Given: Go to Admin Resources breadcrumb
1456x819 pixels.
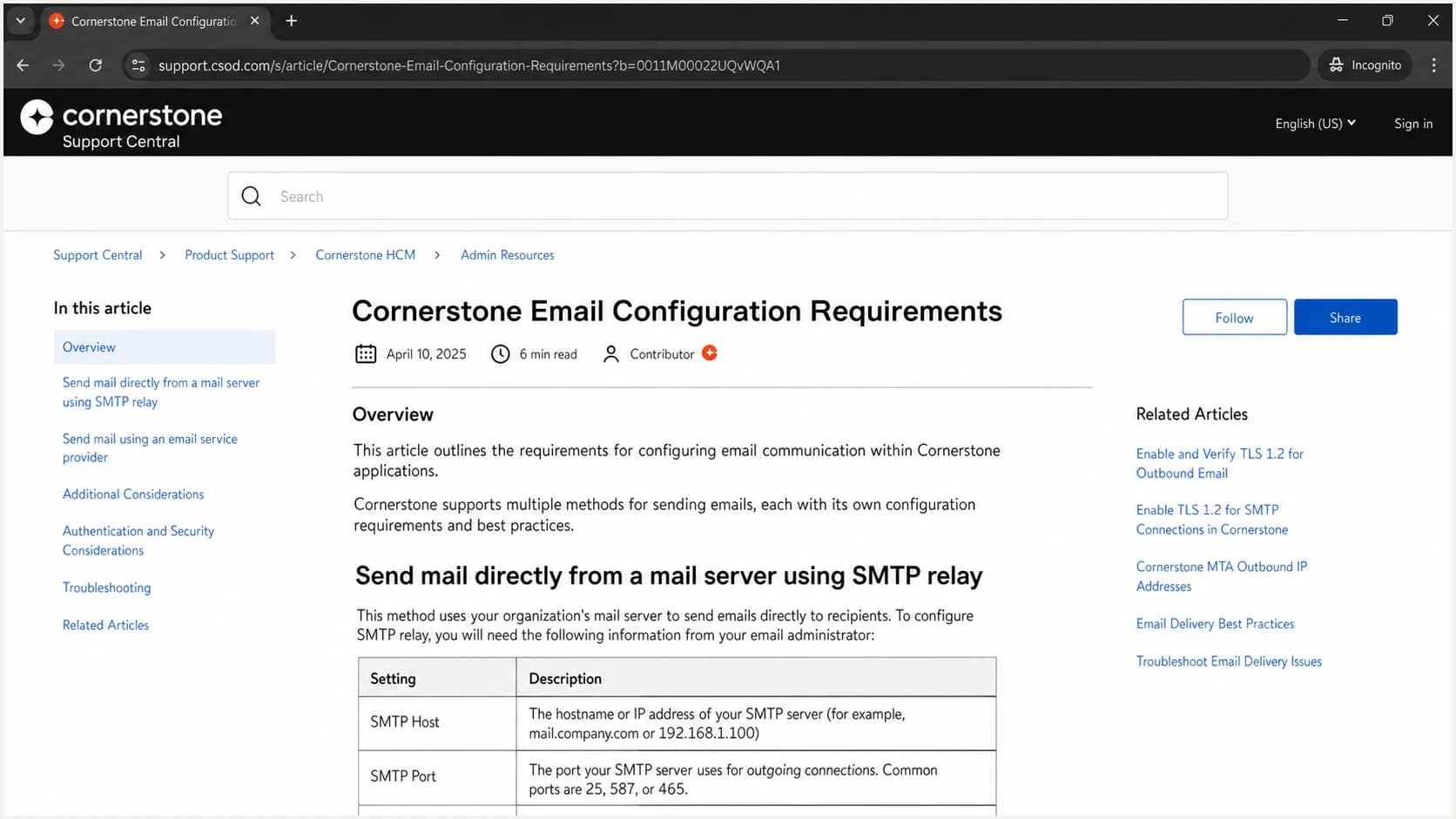Looking at the screenshot, I should click(x=507, y=255).
